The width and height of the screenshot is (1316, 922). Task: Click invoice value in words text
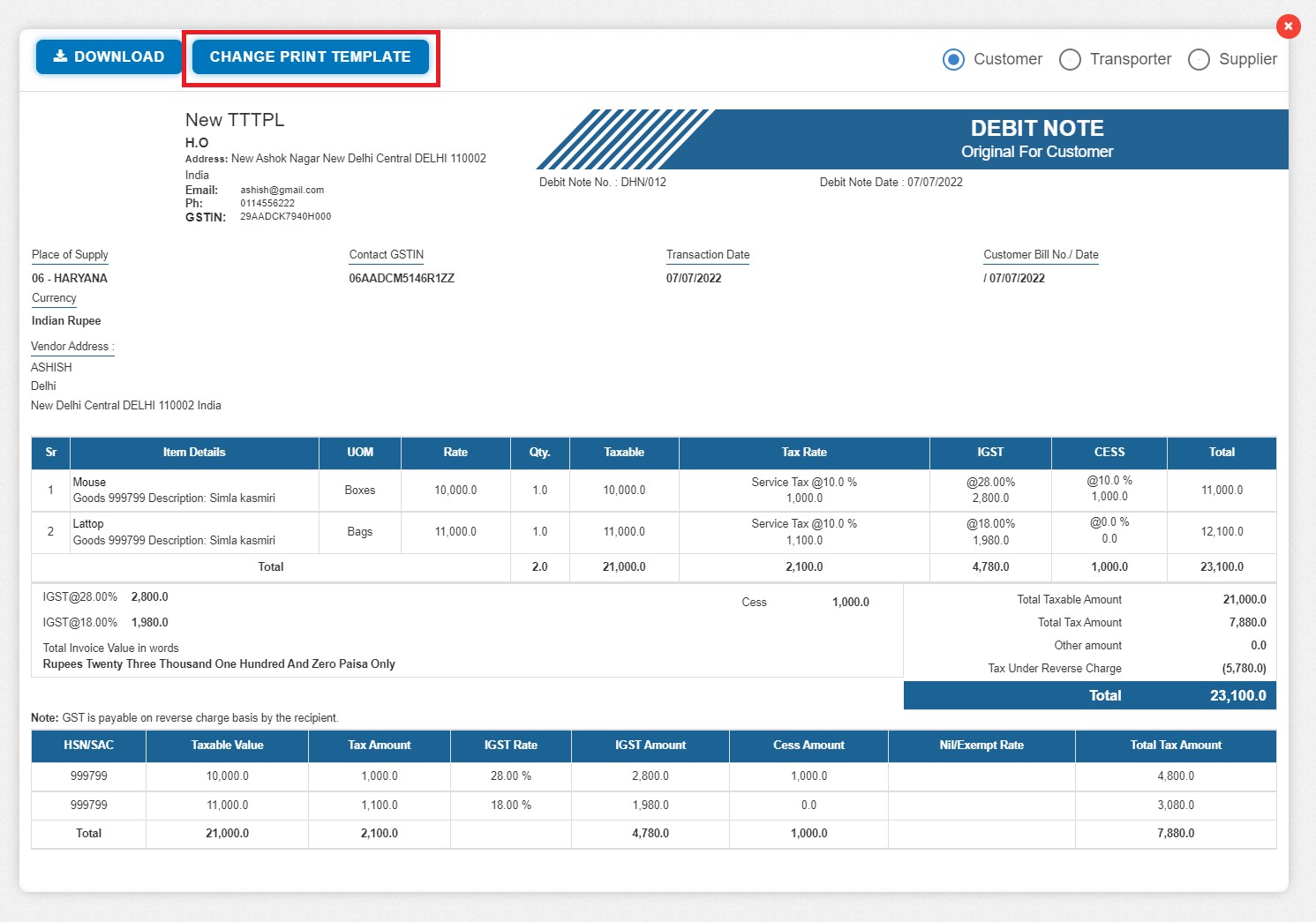click(x=219, y=663)
